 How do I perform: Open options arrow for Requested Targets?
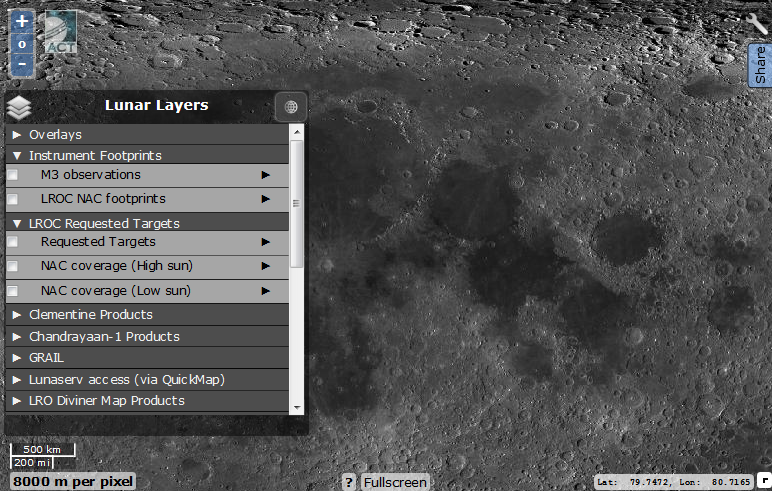tap(266, 242)
